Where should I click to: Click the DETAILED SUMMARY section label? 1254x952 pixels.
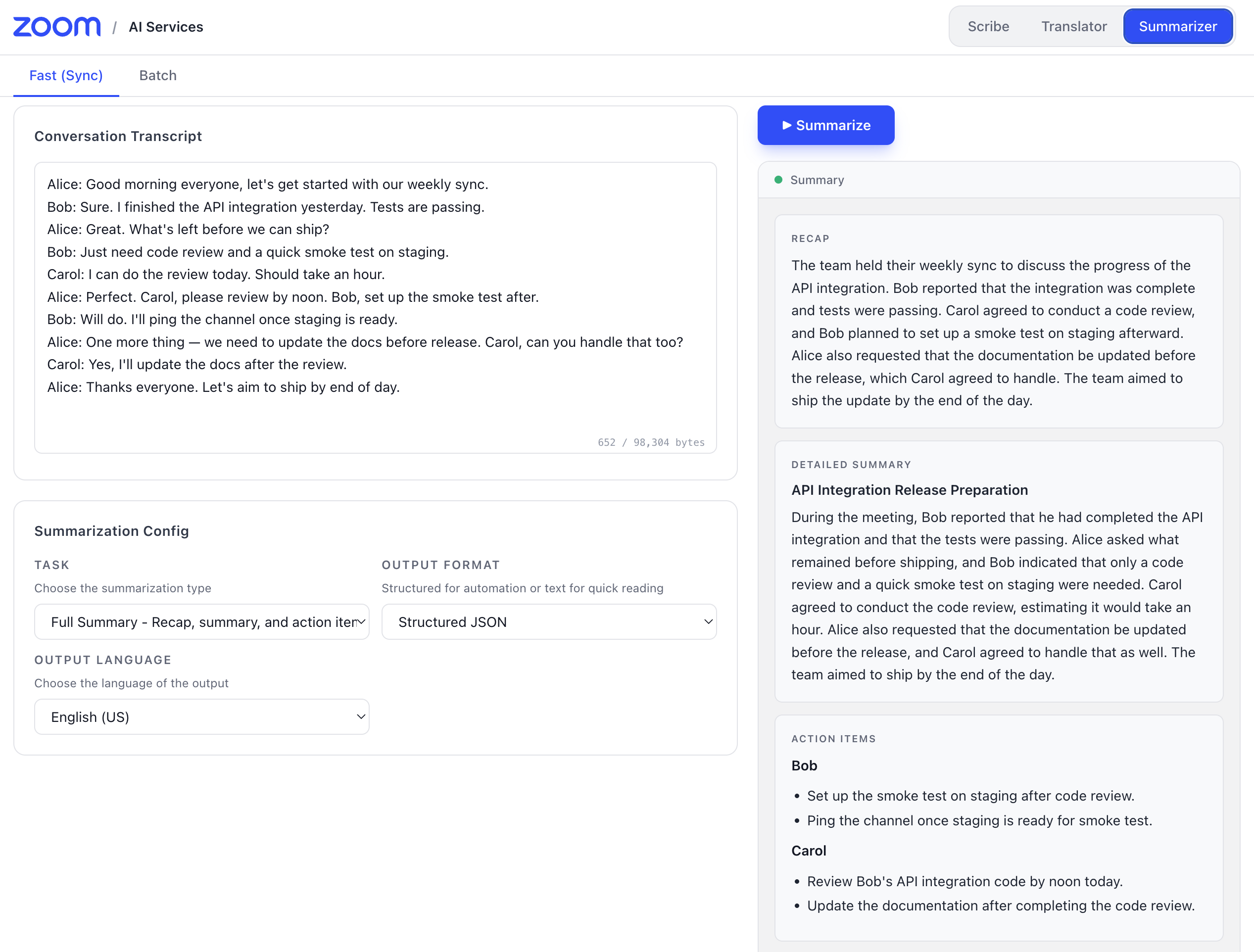tap(851, 465)
